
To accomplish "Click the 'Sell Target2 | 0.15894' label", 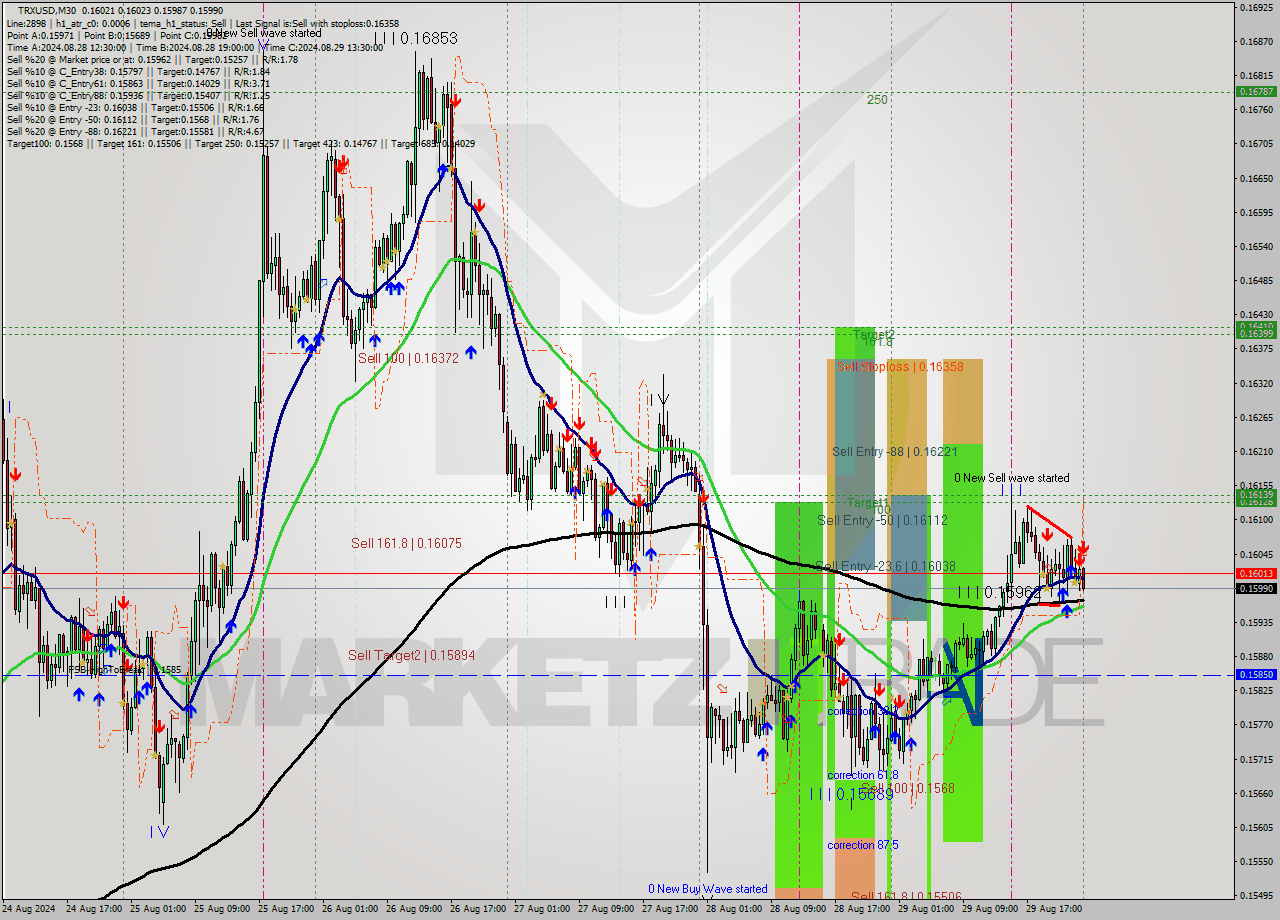I will (411, 655).
